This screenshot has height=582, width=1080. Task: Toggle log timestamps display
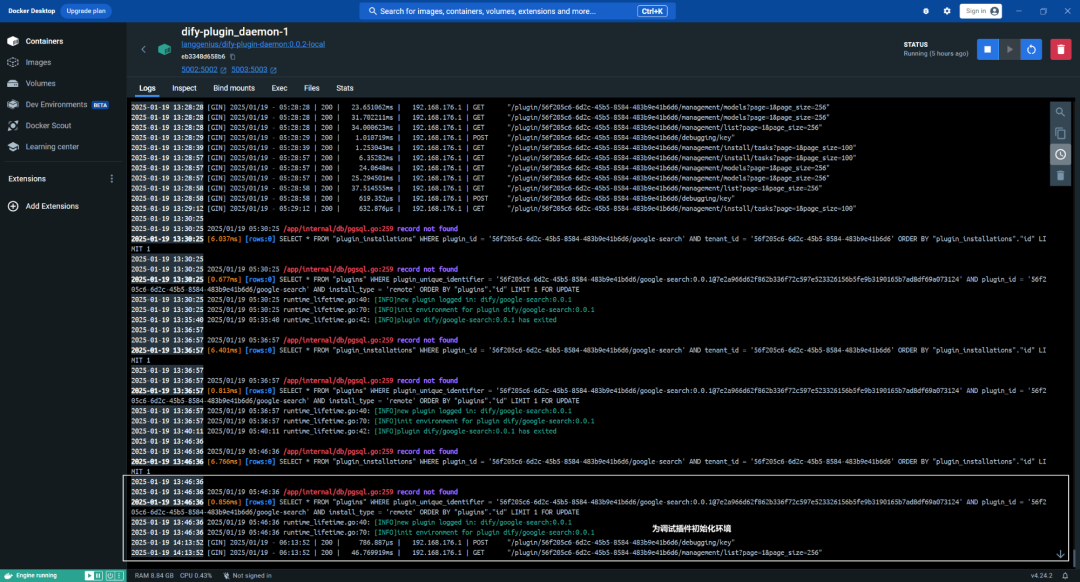coord(1060,155)
